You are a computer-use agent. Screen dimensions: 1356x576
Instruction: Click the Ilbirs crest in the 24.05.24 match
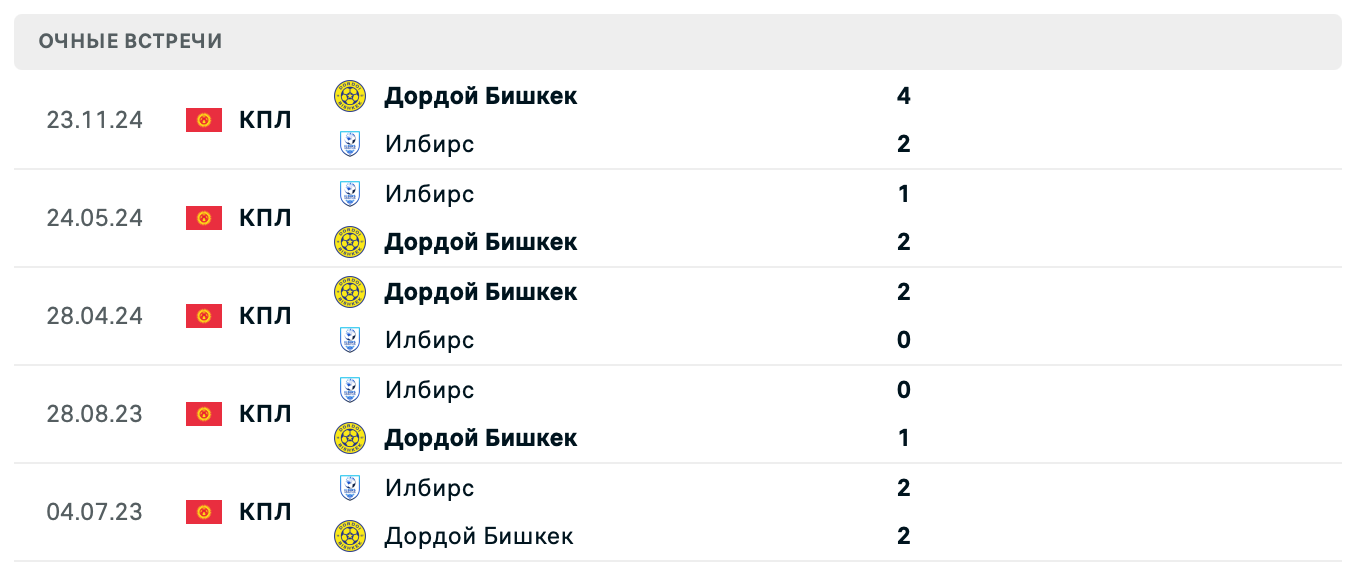click(x=351, y=194)
